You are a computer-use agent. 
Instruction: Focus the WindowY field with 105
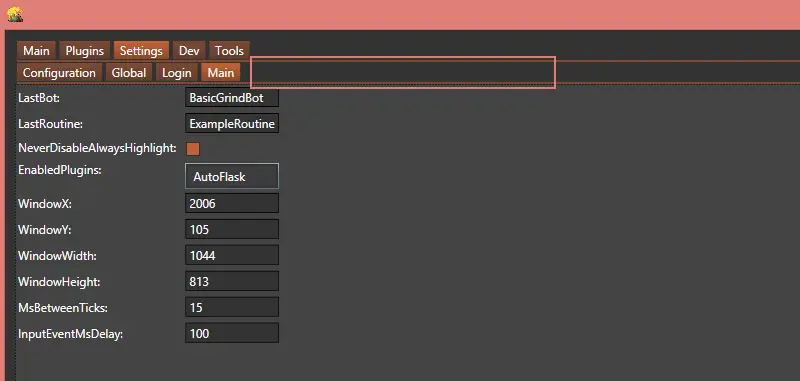pyautogui.click(x=232, y=230)
